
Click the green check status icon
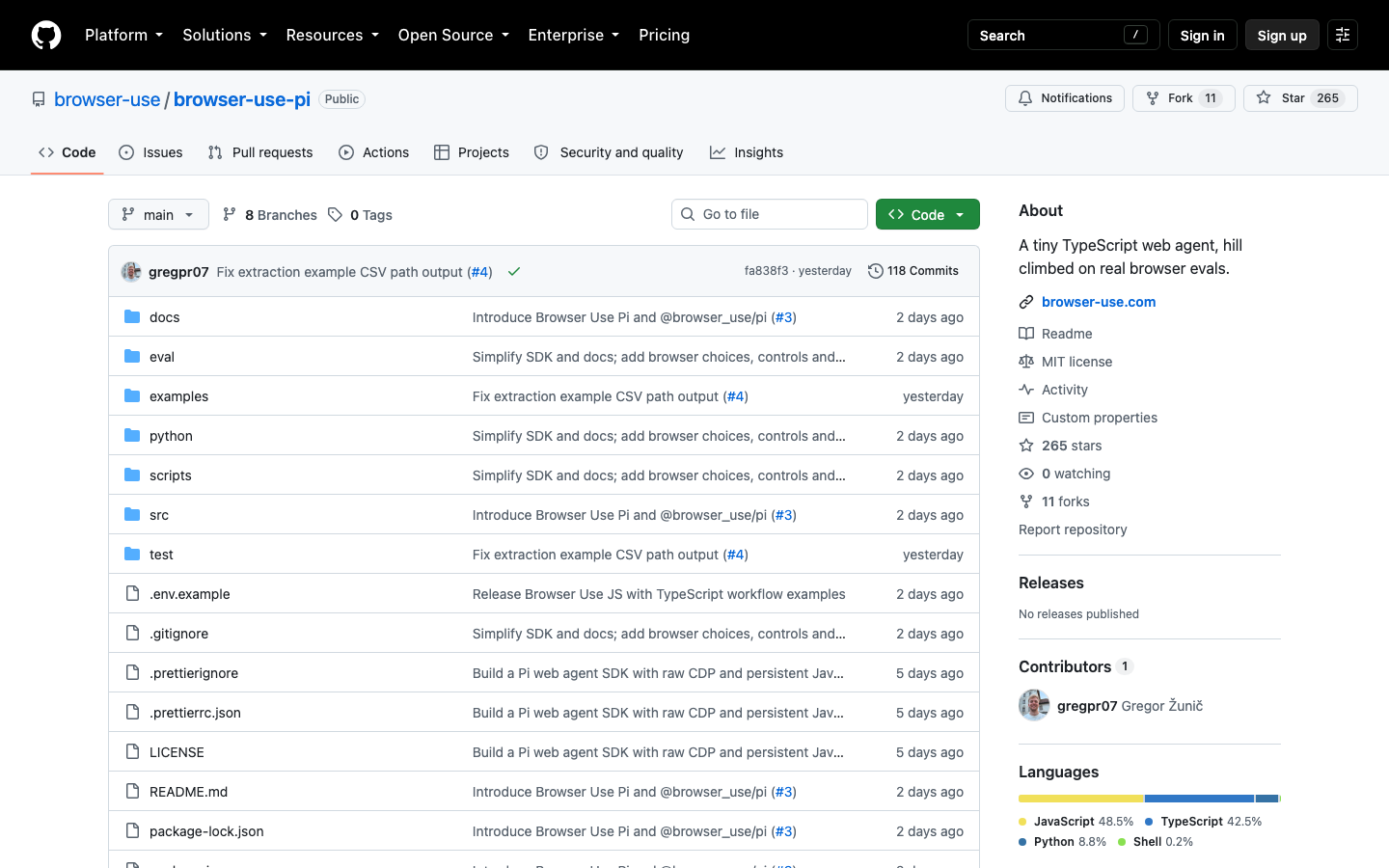[x=514, y=272]
